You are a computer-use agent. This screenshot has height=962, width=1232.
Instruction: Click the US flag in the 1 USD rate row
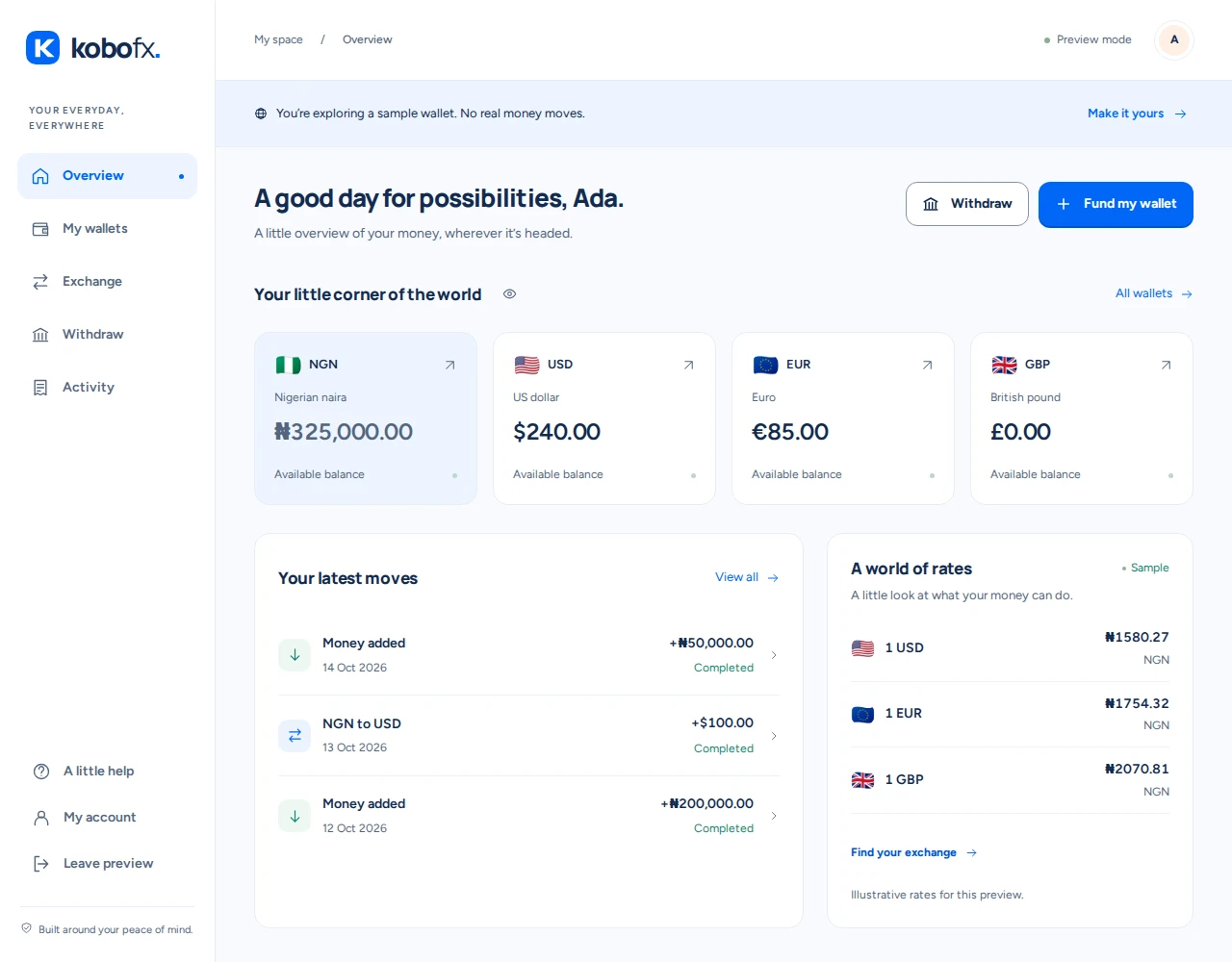(x=862, y=648)
